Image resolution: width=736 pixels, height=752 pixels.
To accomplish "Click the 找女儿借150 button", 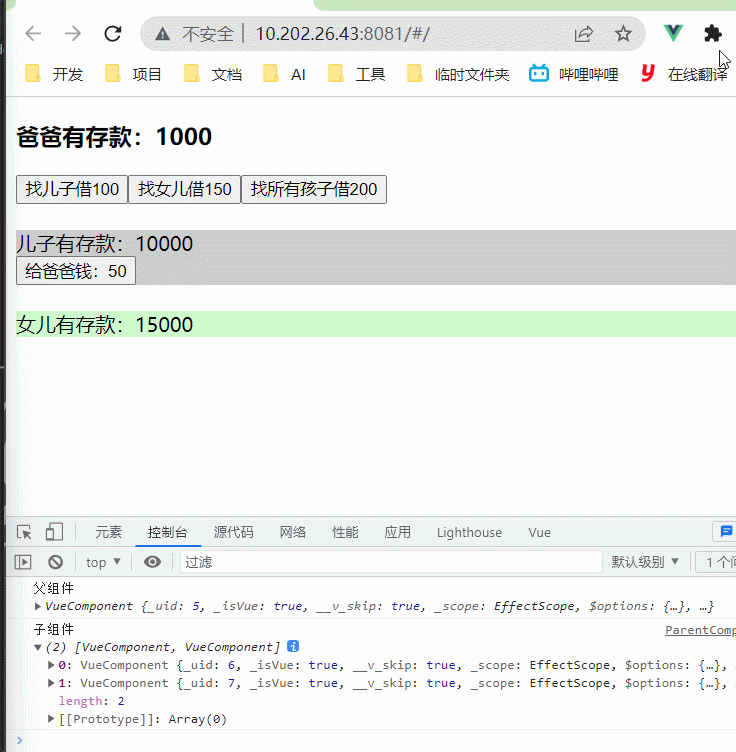I will pyautogui.click(x=185, y=189).
